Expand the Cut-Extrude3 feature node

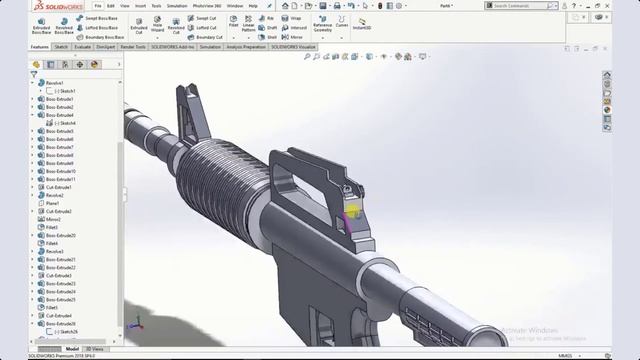click(x=33, y=276)
